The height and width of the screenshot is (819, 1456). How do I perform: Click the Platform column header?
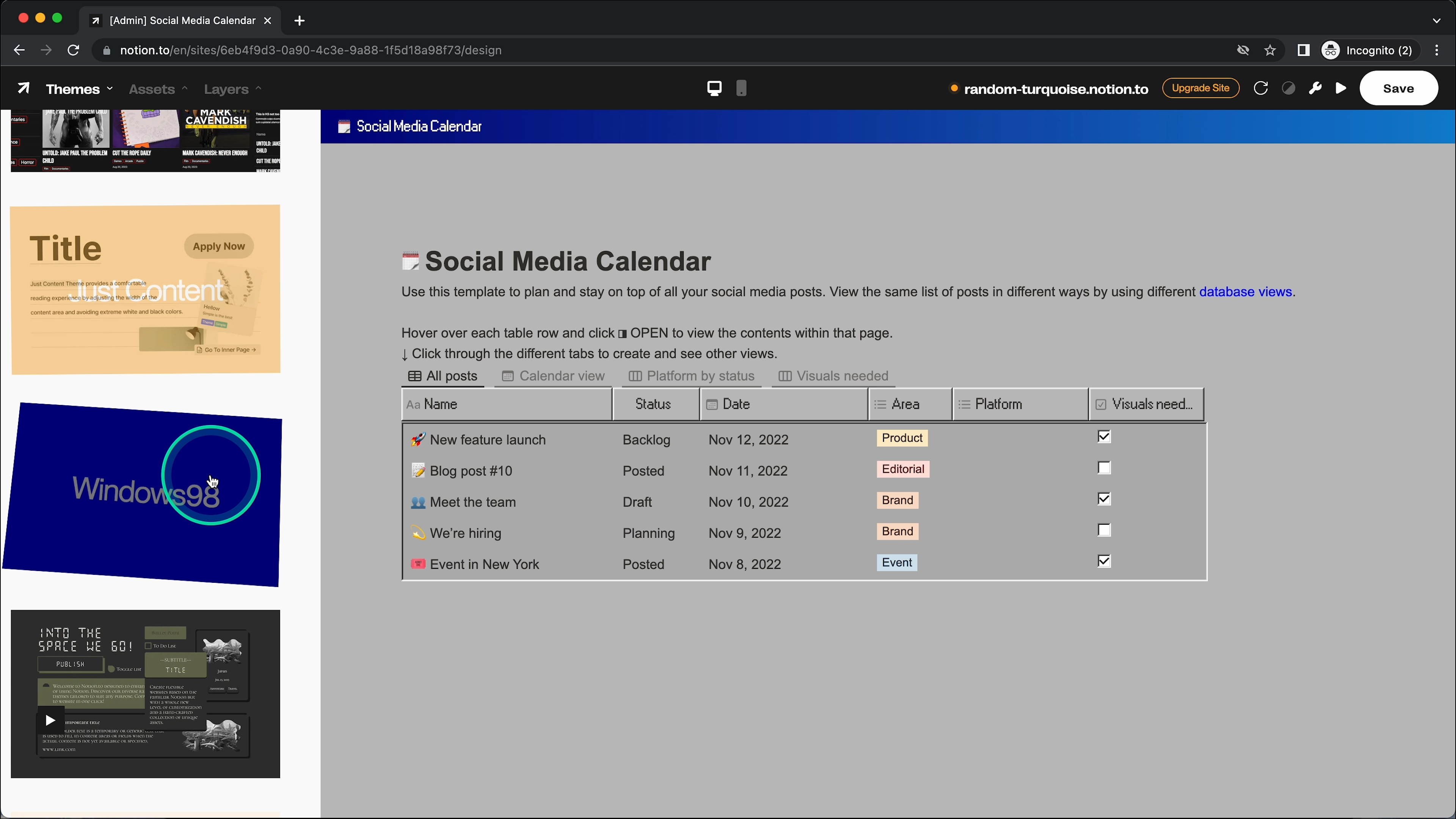tap(1021, 404)
